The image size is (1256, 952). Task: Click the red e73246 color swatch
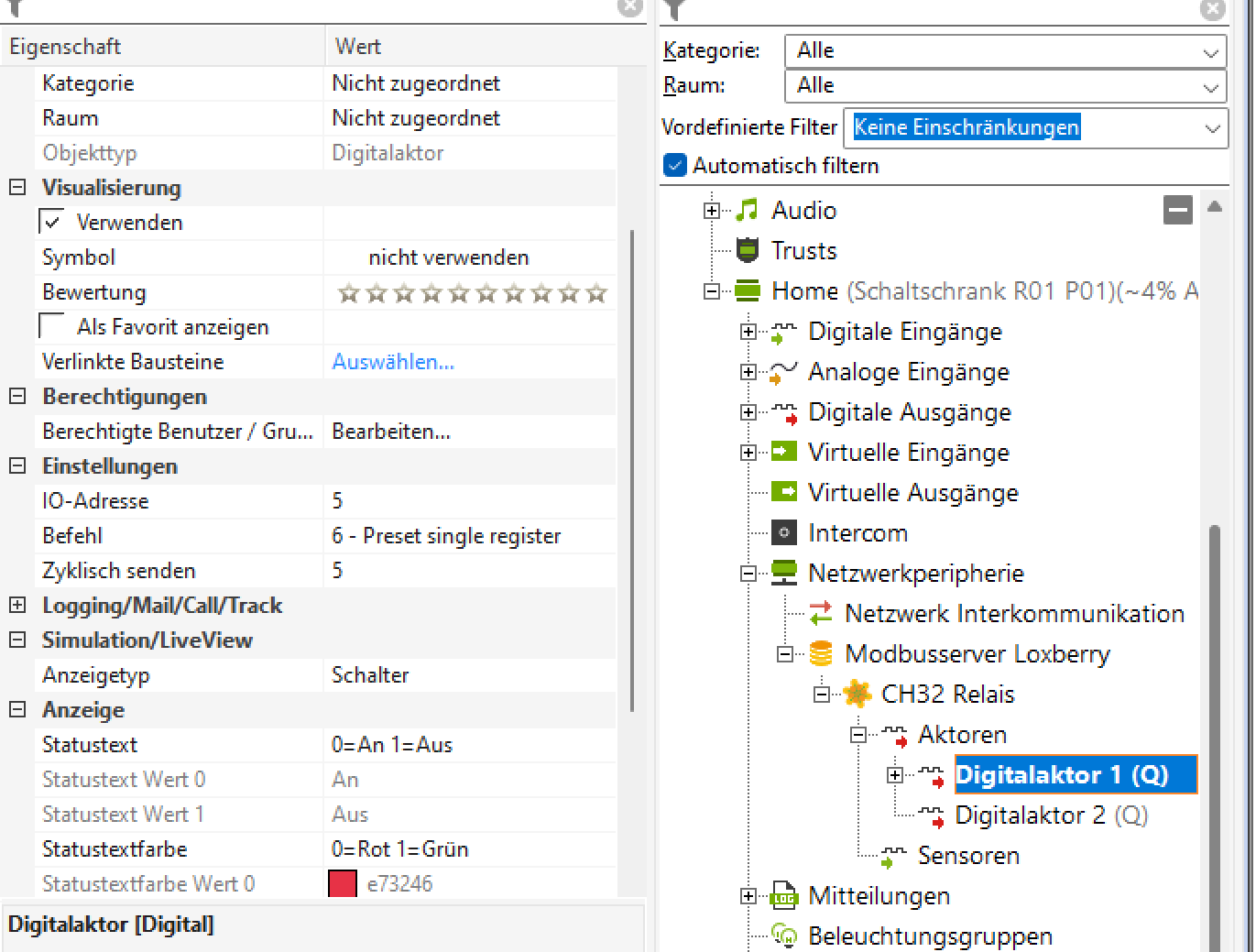tap(343, 884)
